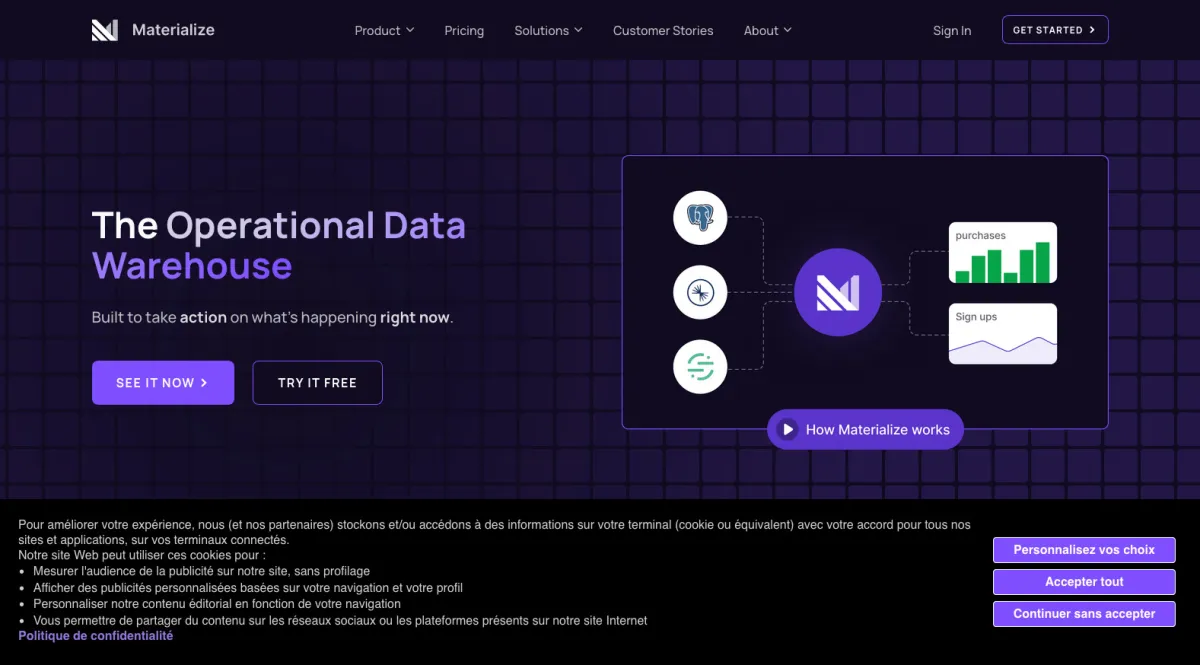Click the Materialize logo icon in header

105,30
